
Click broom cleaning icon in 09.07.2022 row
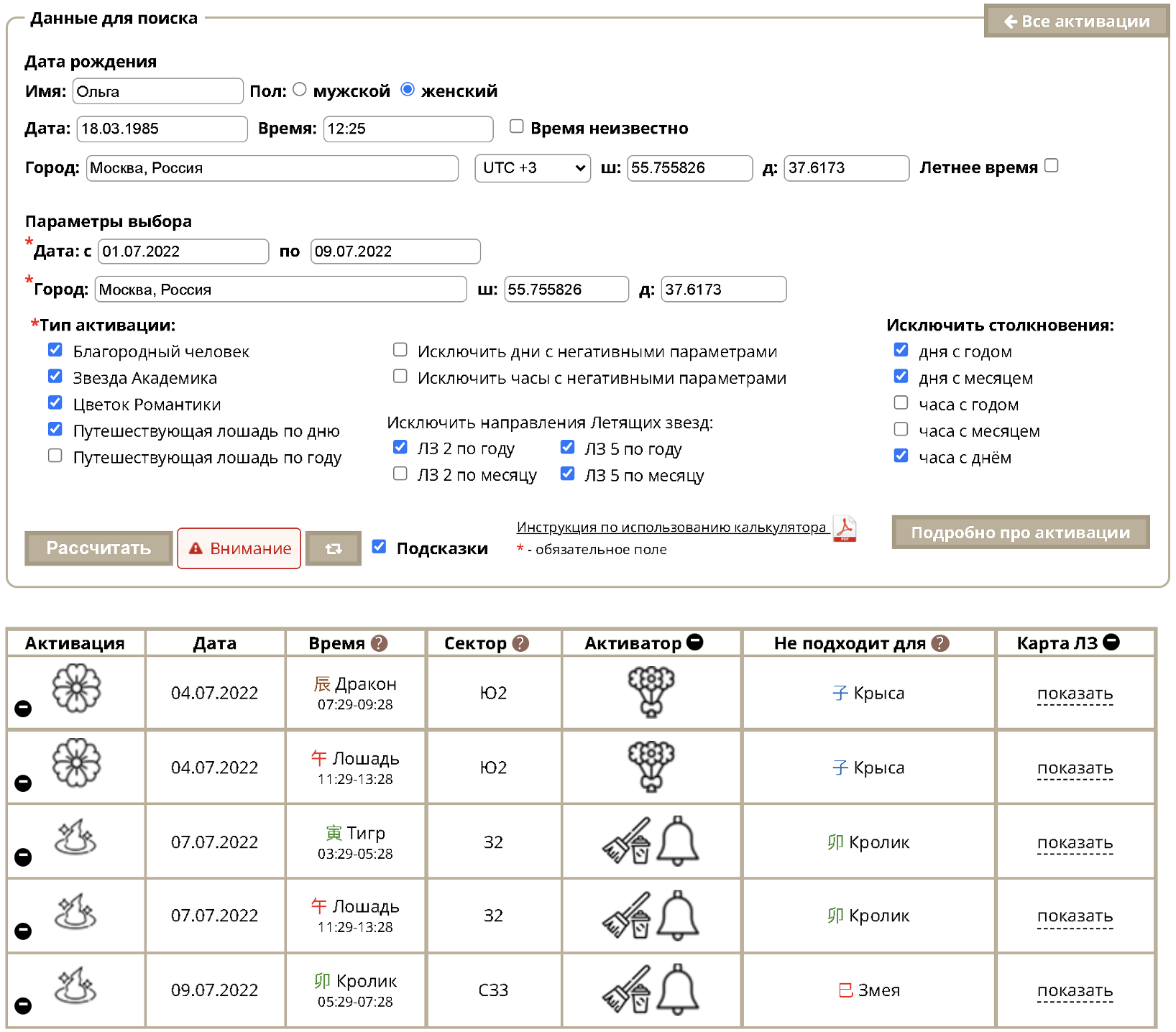626,990
